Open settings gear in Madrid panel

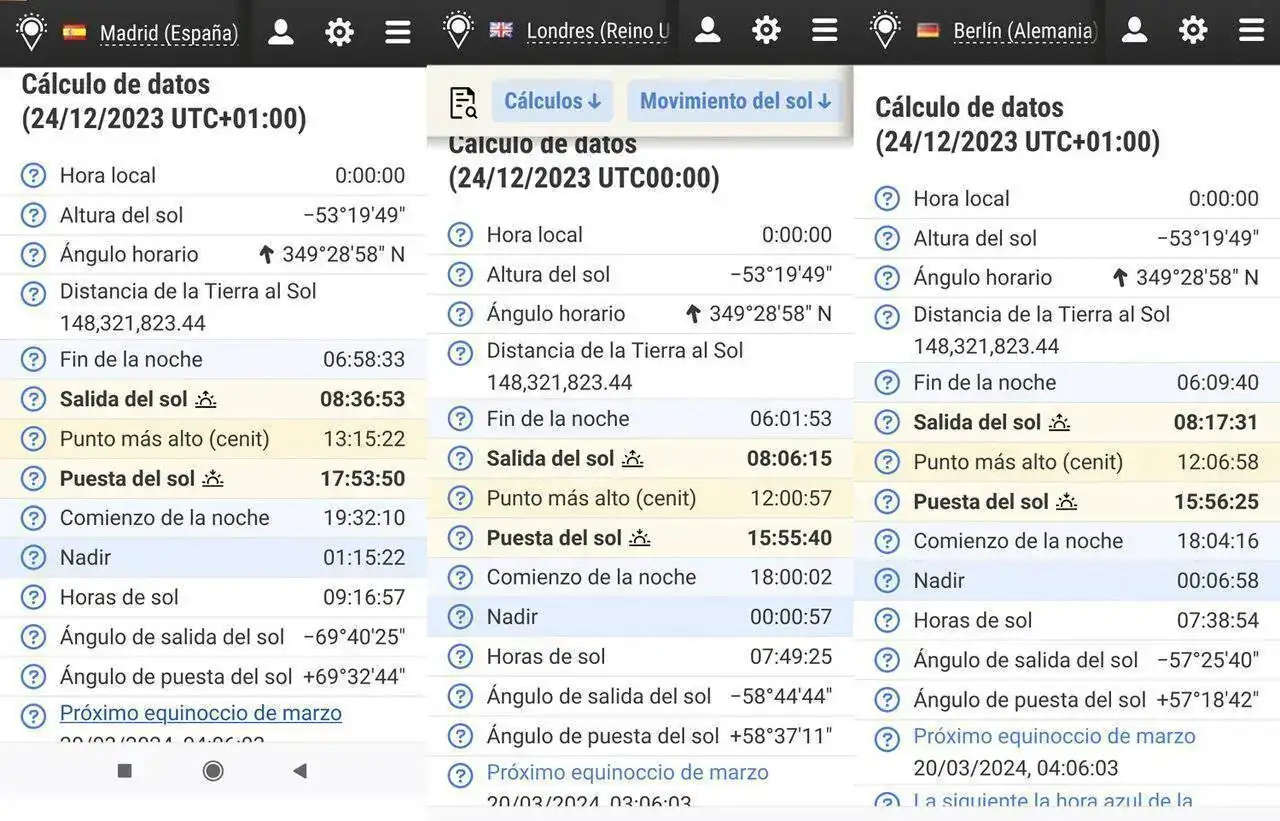[340, 32]
